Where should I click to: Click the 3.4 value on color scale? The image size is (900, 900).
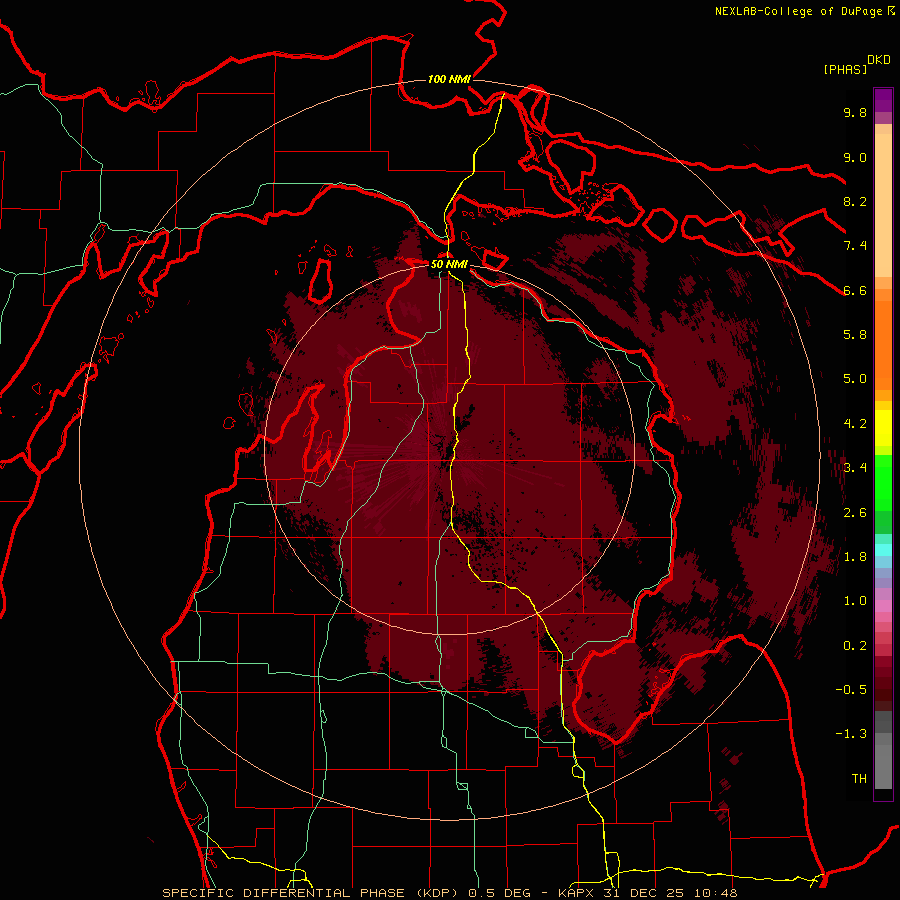click(855, 468)
